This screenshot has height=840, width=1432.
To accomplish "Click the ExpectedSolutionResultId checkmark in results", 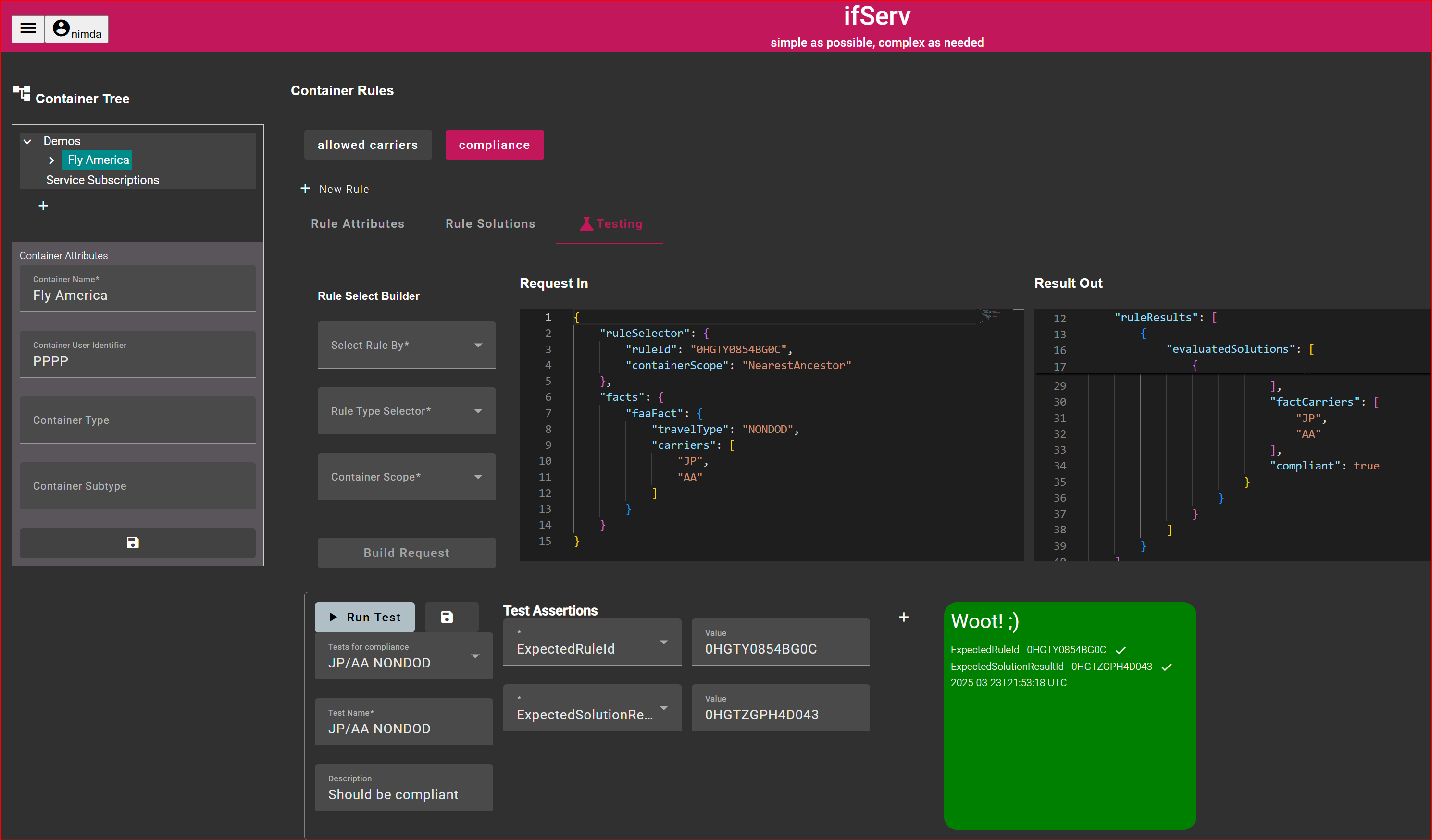I will pos(1167,667).
